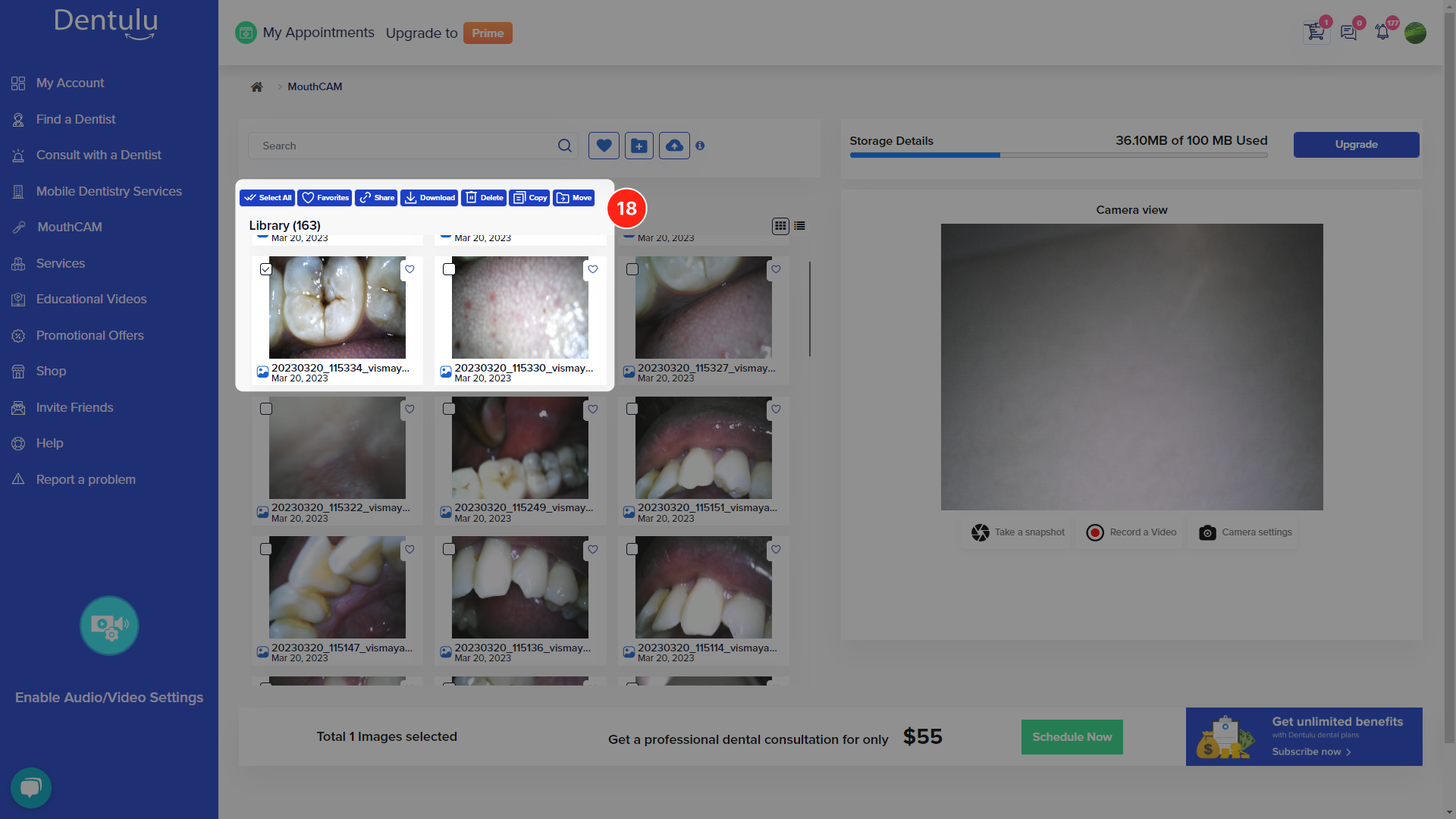
Task: Click the home breadcrumb icon
Action: (x=257, y=86)
